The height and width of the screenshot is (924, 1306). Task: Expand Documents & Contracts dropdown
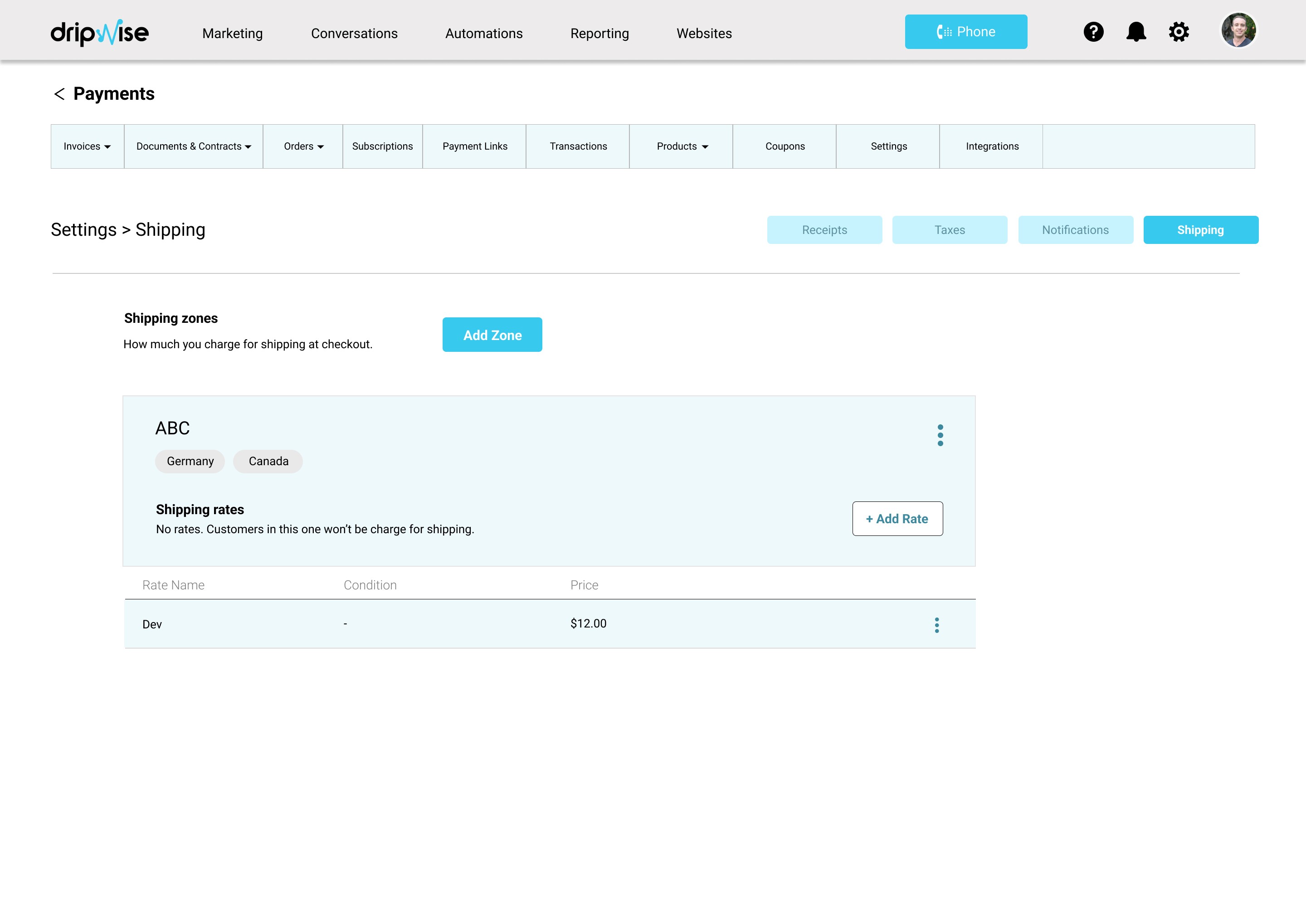coord(194,146)
